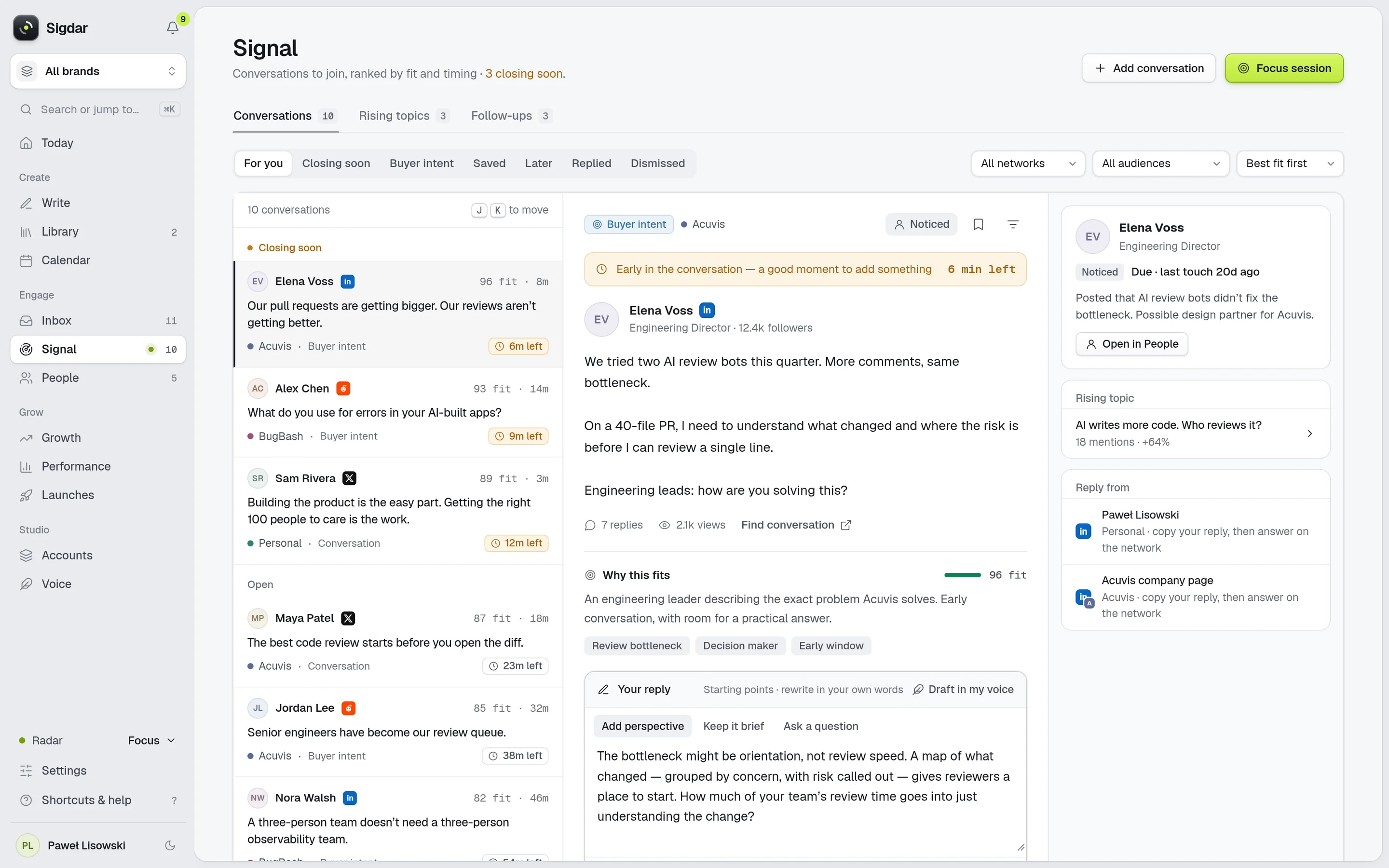Toggle the Noticed status button
Viewport: 1389px width, 868px height.
[x=921, y=224]
